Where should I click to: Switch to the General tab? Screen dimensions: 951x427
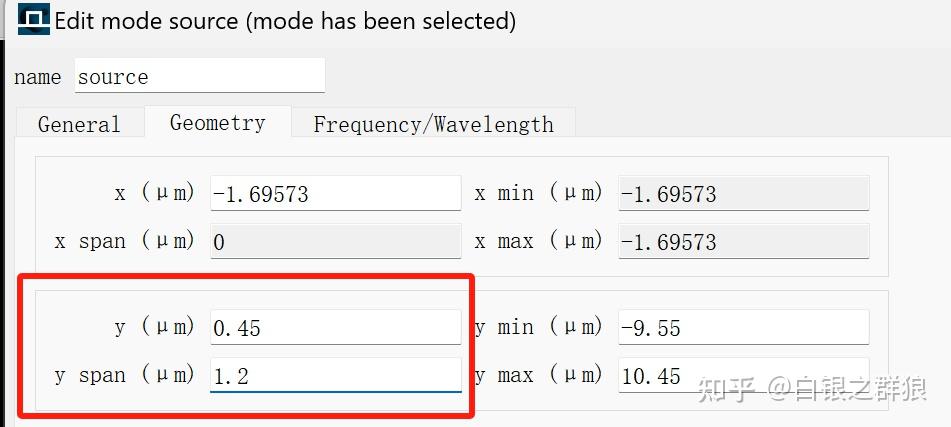79,124
